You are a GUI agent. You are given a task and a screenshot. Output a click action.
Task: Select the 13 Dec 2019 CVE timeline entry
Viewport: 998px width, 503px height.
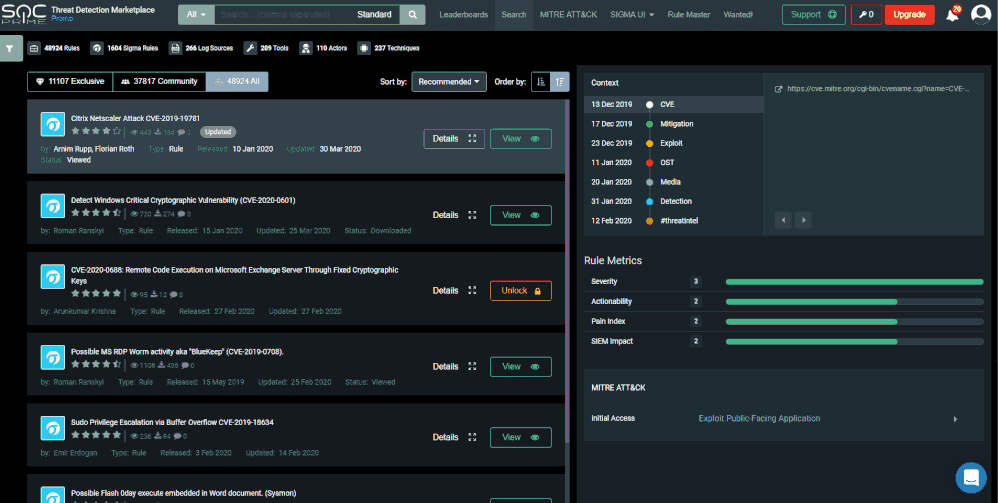[673, 104]
